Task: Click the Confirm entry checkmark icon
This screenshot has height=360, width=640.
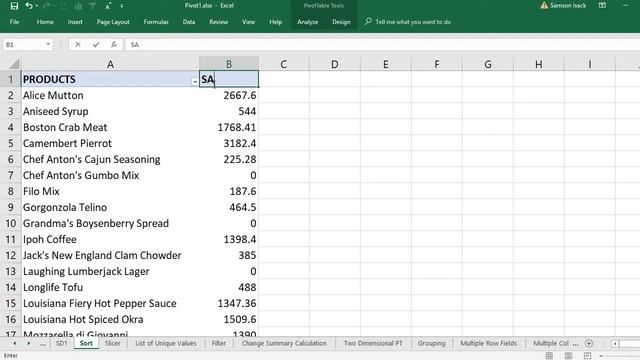Action: click(x=96, y=44)
